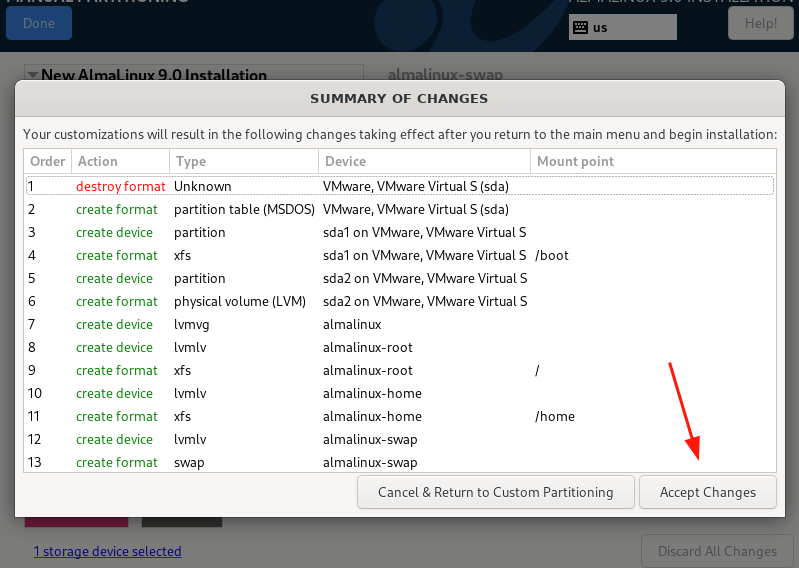Select the swap type cell in row 13

(189, 463)
